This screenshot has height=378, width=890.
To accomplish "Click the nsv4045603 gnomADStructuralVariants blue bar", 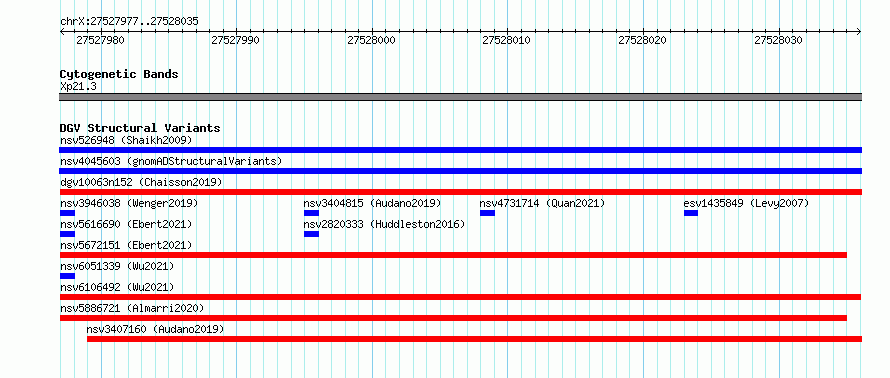I will 460,171.
